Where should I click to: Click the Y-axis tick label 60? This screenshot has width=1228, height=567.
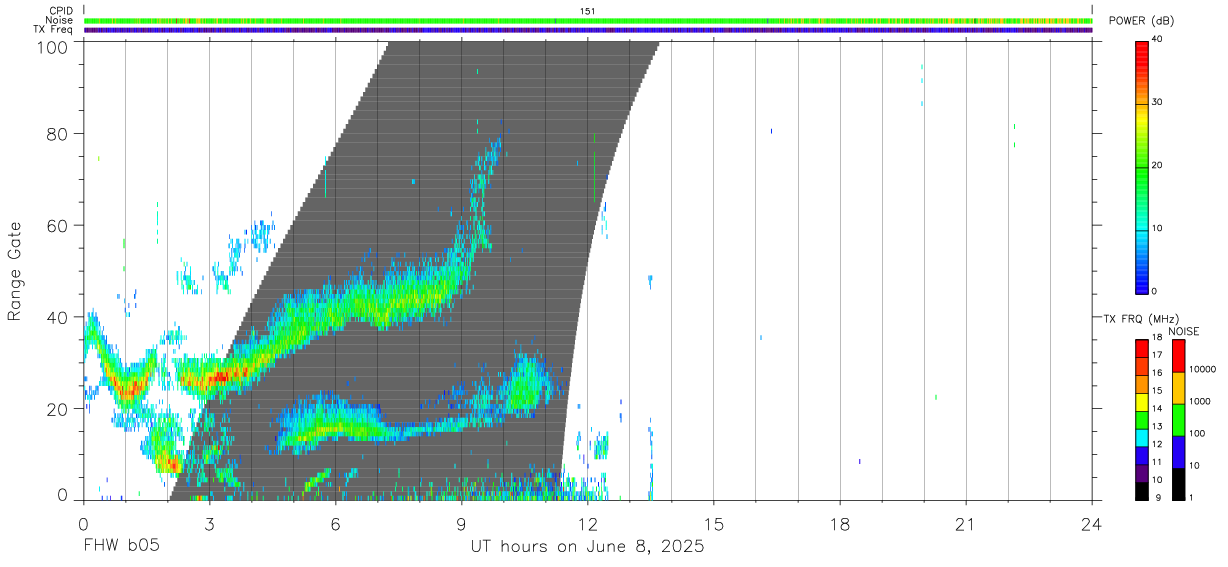coord(58,226)
